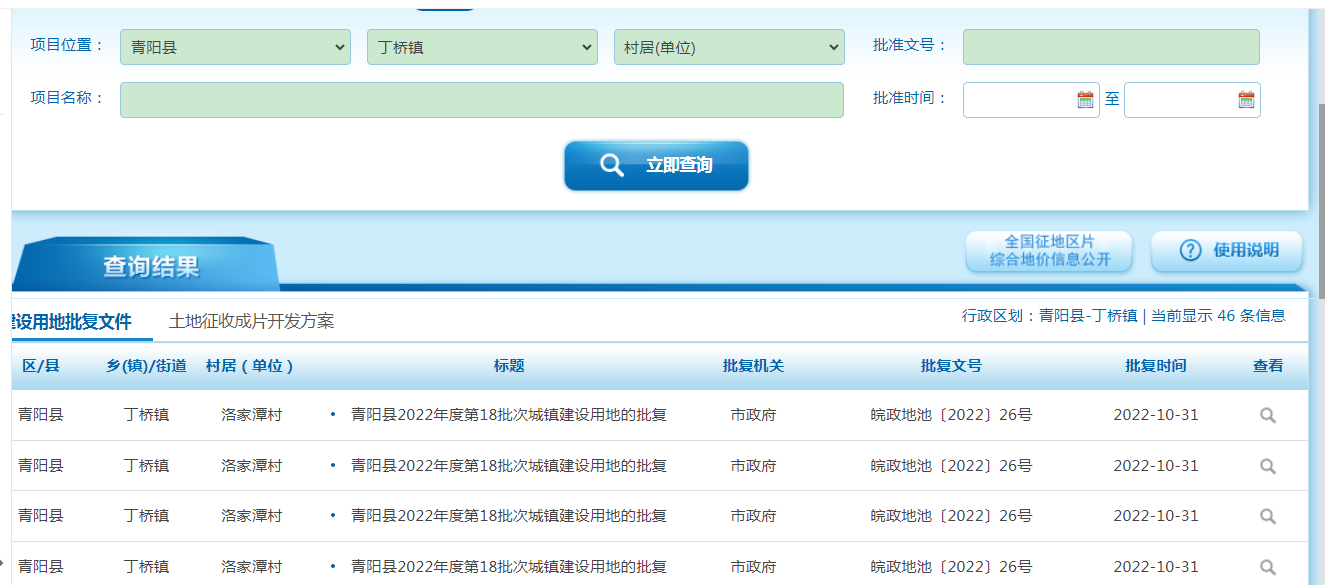Expand the 丁桥镇 town dropdown
This screenshot has height=585, width=1325.
[x=482, y=47]
